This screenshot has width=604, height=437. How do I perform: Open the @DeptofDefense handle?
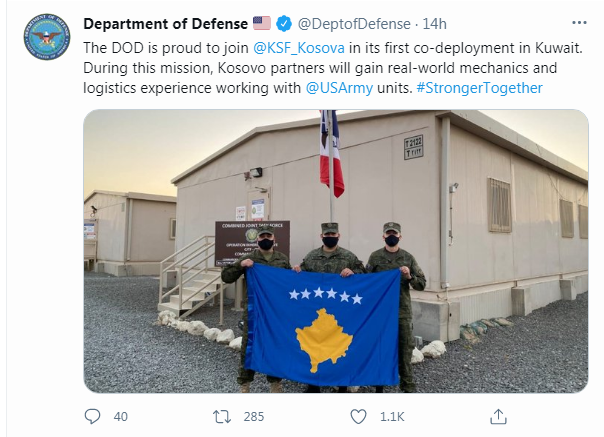click(x=354, y=24)
